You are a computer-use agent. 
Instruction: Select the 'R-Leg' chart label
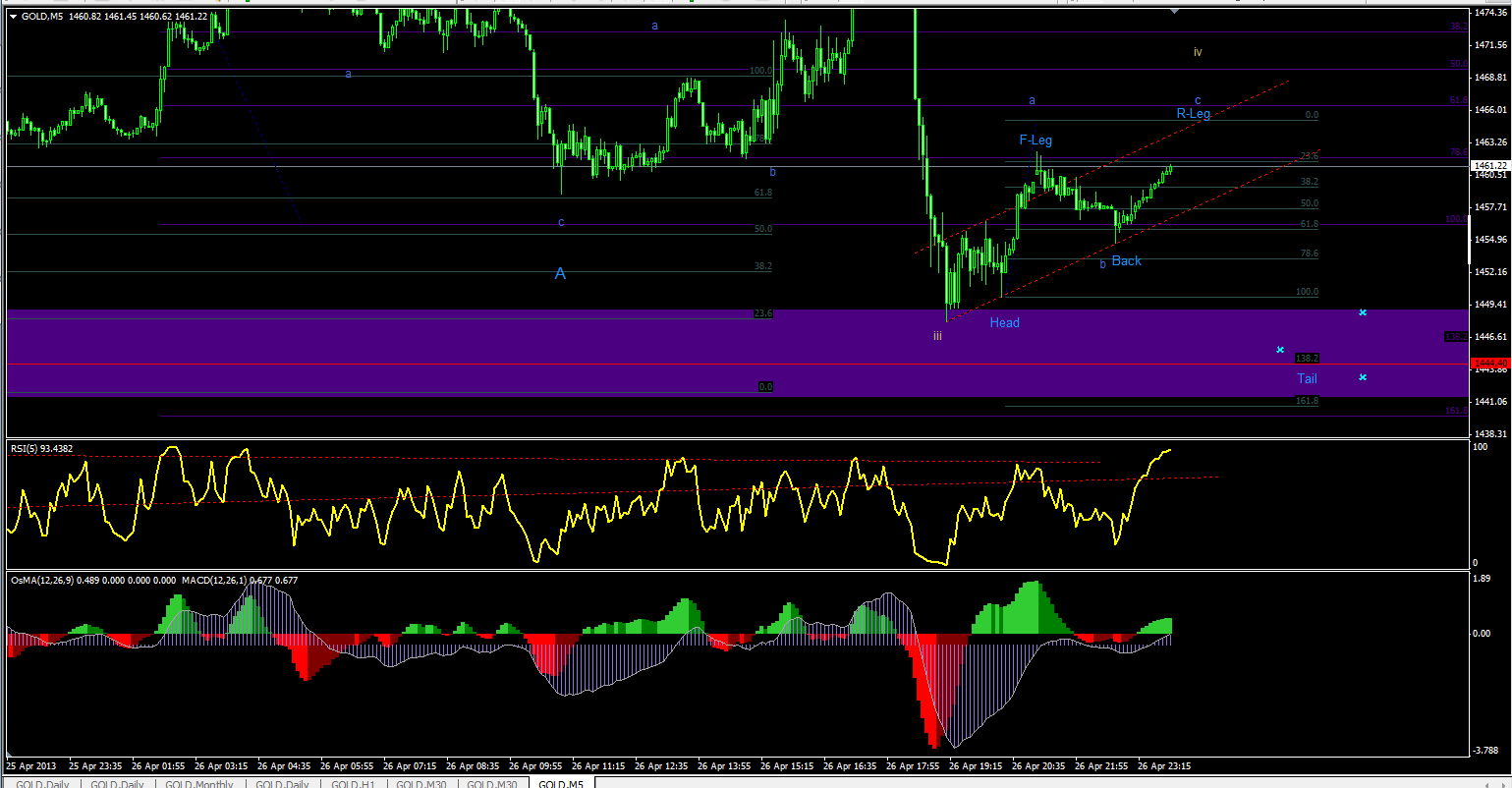point(1194,114)
